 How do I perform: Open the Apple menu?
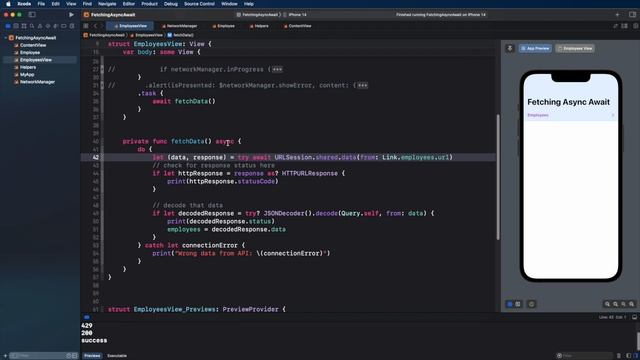pyautogui.click(x=8, y=4)
